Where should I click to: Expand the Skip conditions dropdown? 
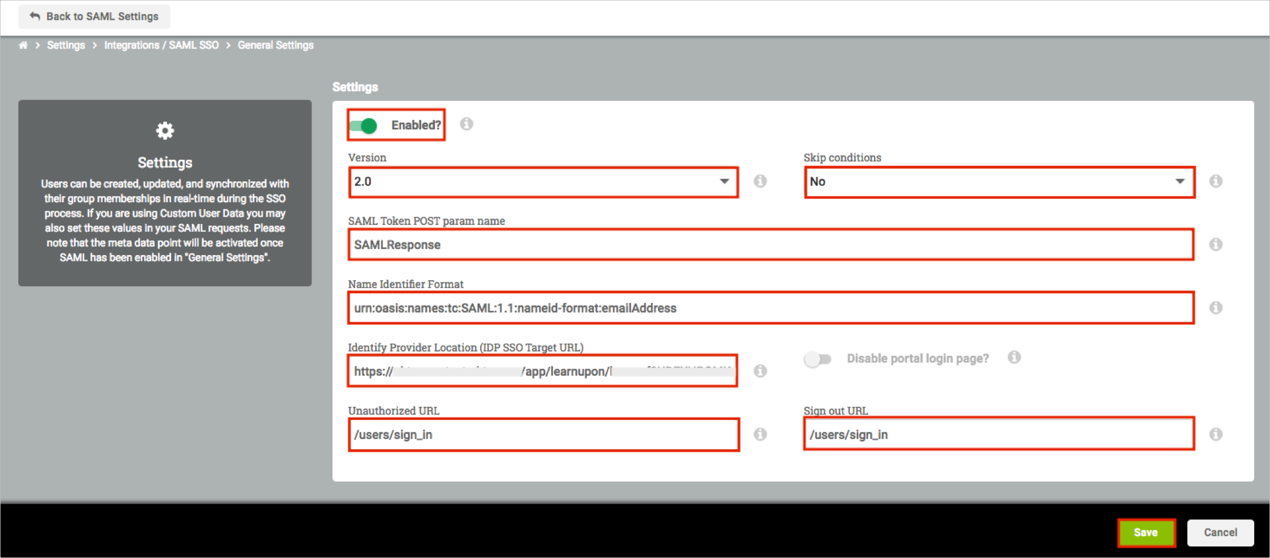click(x=999, y=182)
